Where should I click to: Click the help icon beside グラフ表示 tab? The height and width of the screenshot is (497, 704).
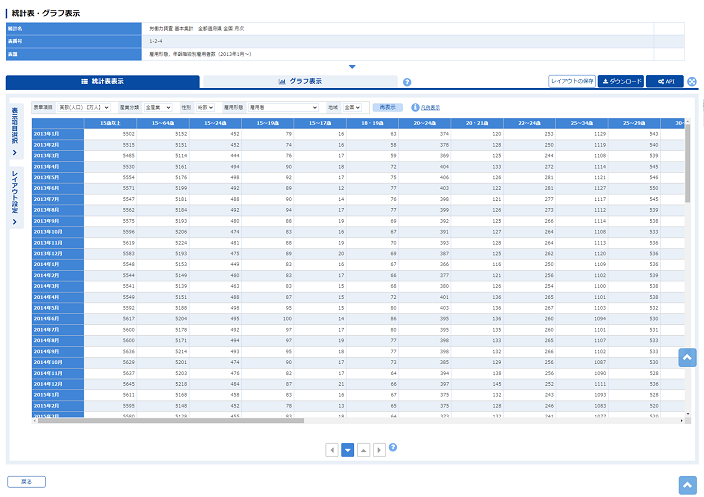click(407, 82)
